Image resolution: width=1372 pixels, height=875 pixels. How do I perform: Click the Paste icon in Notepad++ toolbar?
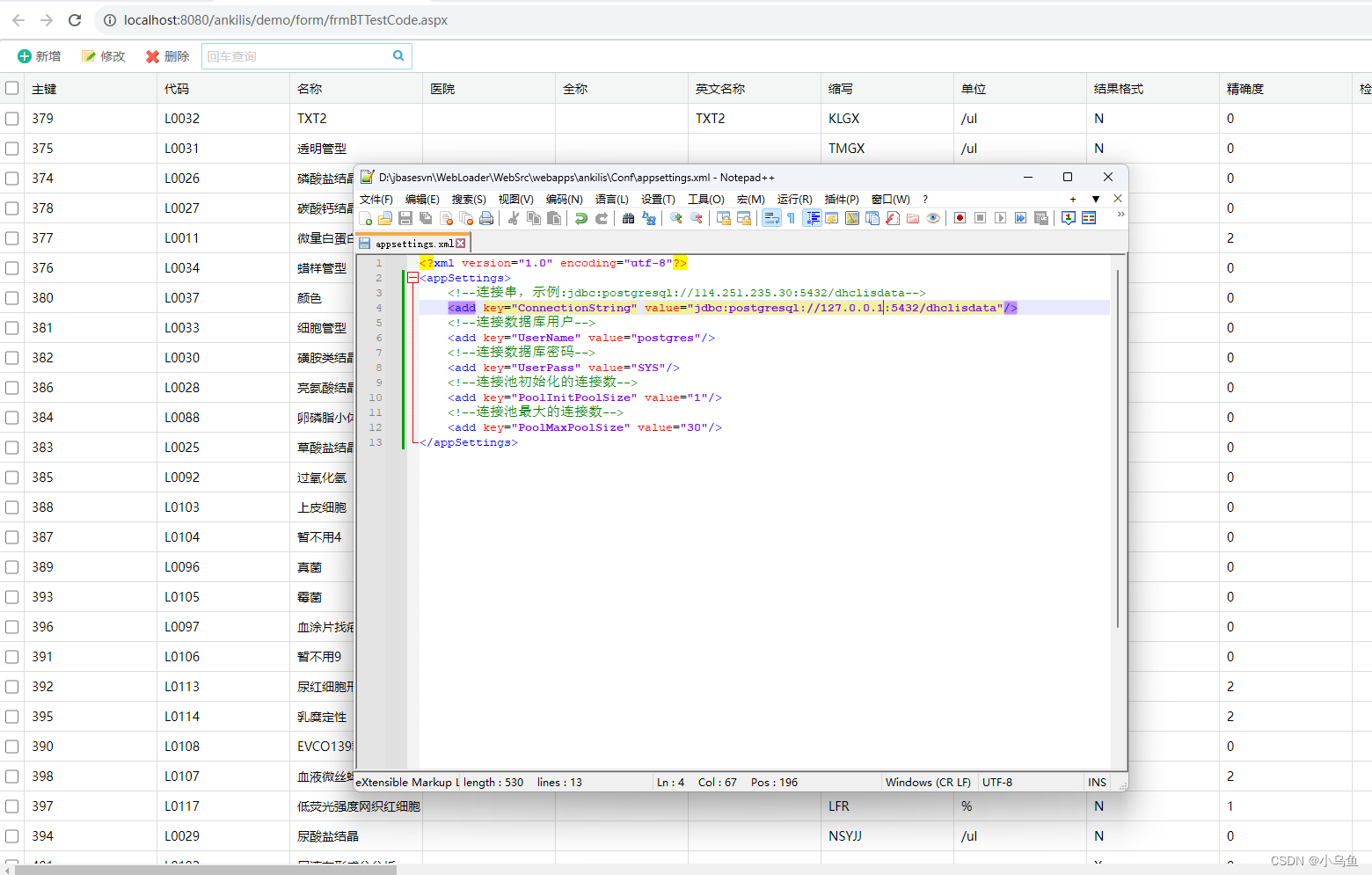click(554, 218)
